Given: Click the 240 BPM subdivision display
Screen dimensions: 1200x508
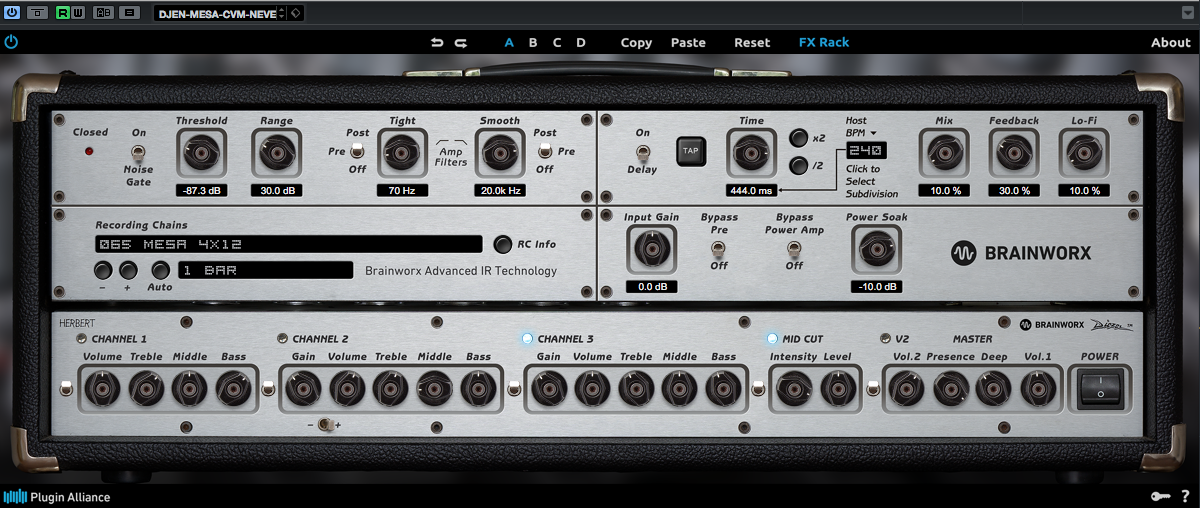Looking at the screenshot, I should pos(864,151).
